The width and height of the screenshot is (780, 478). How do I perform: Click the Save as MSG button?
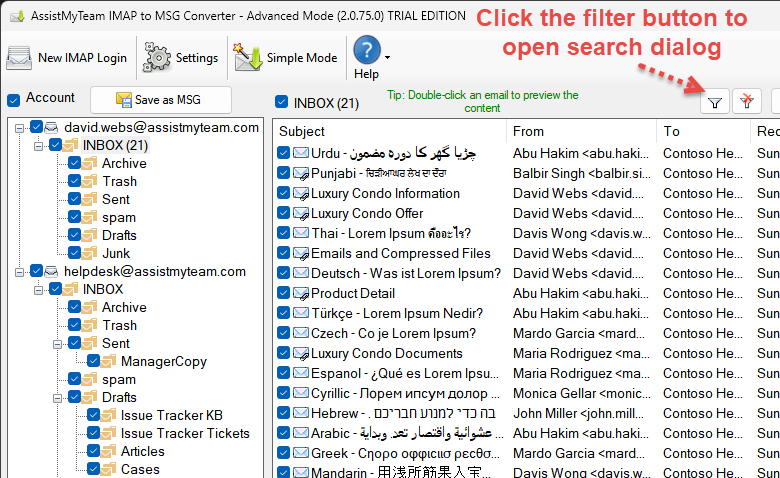[x=160, y=100]
